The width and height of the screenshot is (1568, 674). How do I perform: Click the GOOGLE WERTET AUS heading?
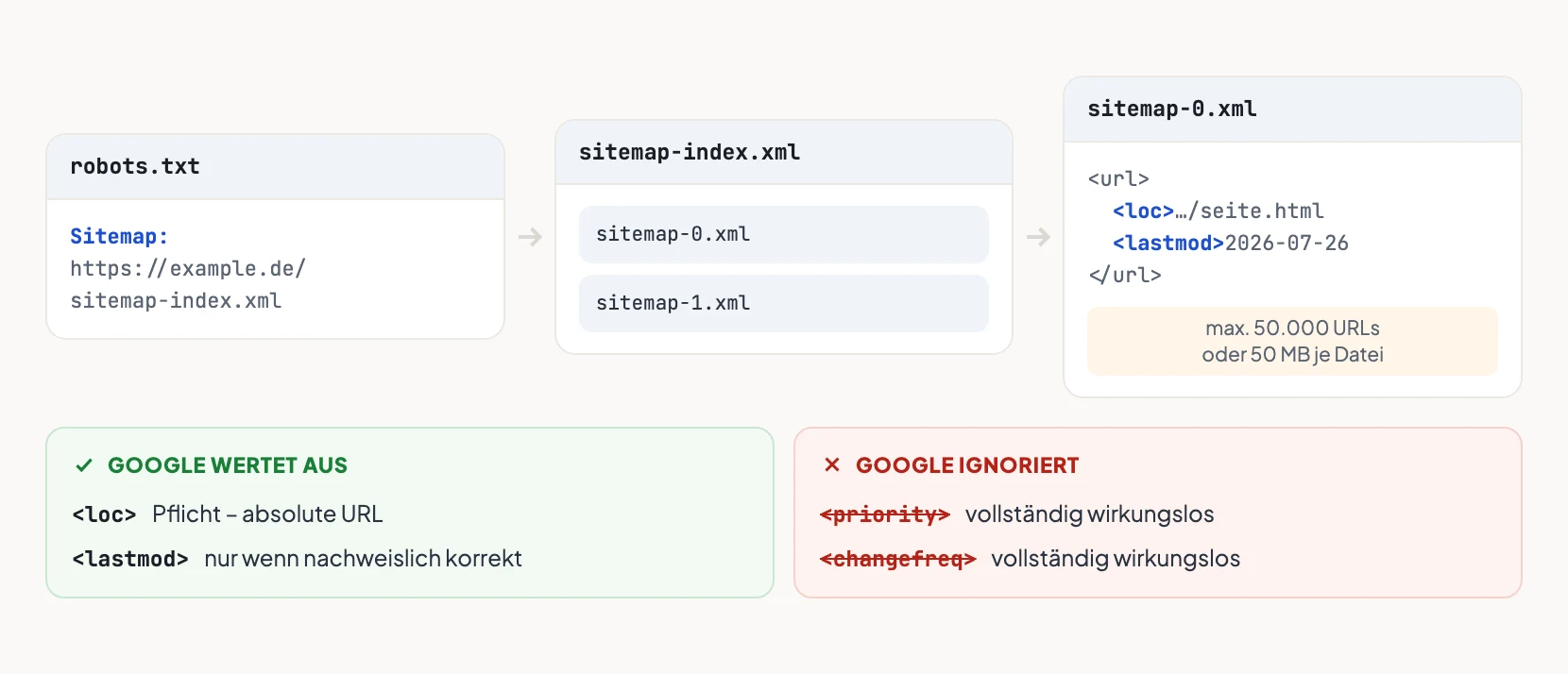[x=228, y=465]
